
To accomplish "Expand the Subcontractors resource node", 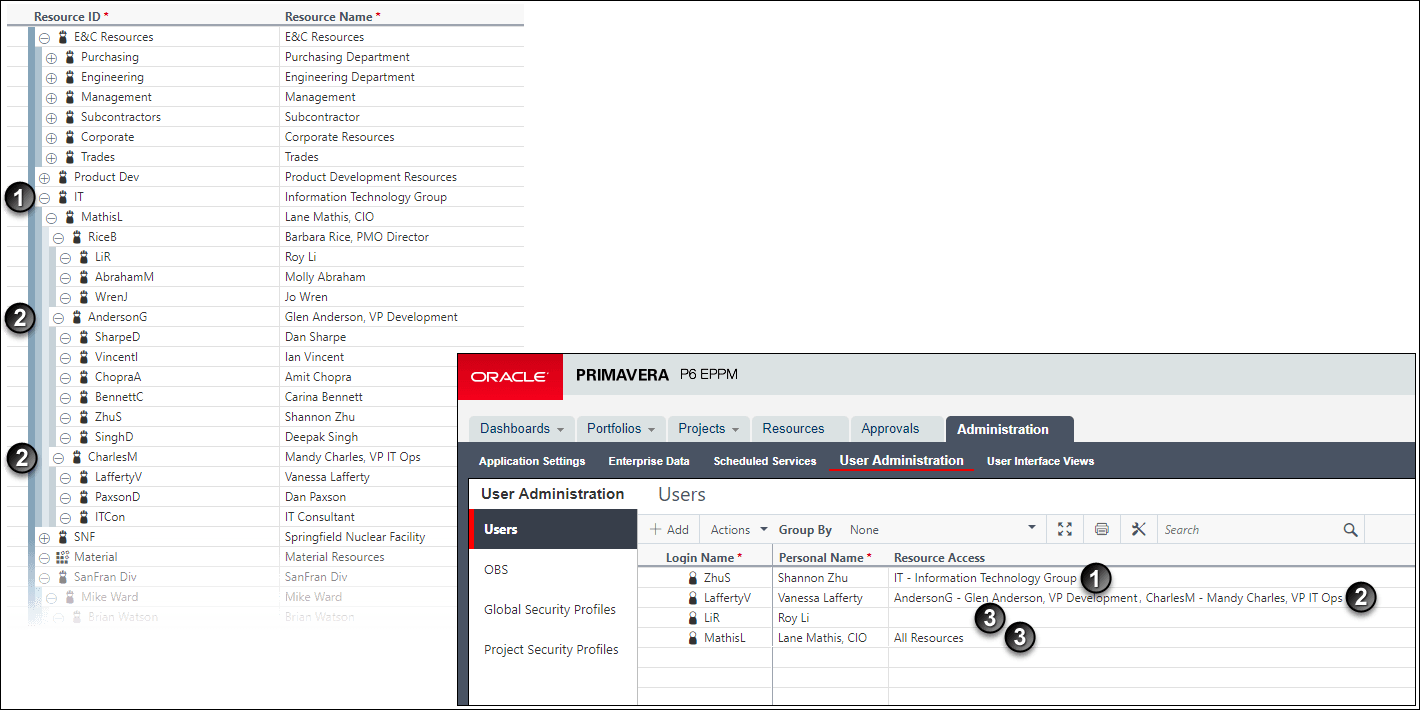I will tap(51, 117).
